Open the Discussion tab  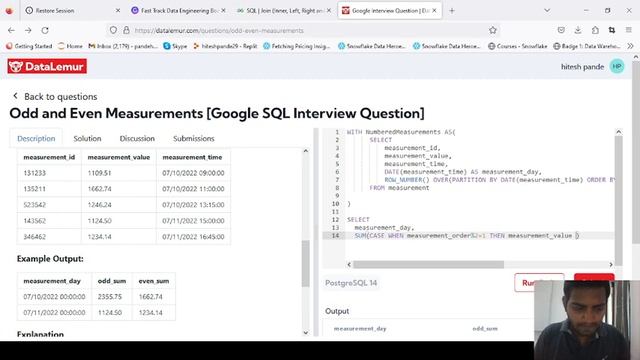tap(137, 138)
